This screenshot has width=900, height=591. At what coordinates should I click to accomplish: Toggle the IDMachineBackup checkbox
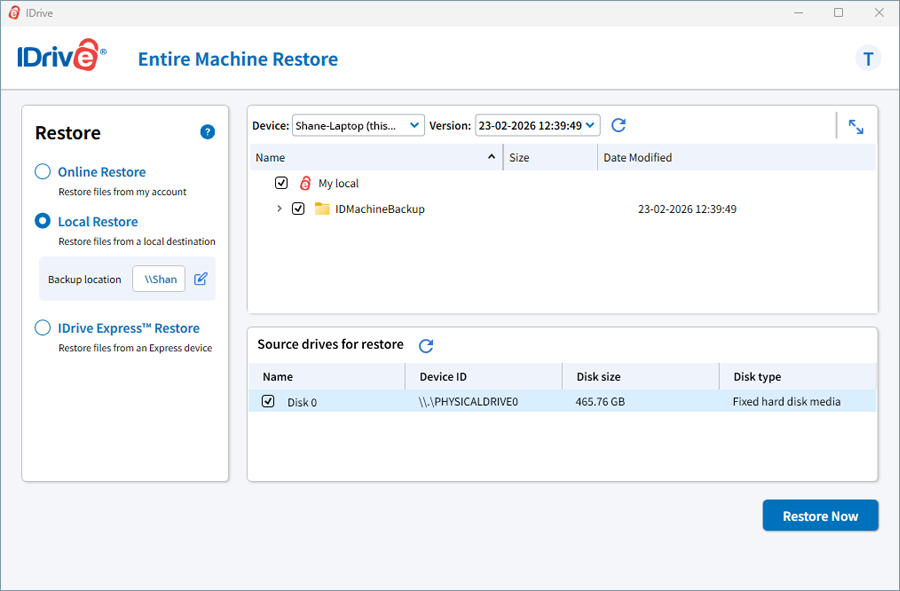(298, 209)
